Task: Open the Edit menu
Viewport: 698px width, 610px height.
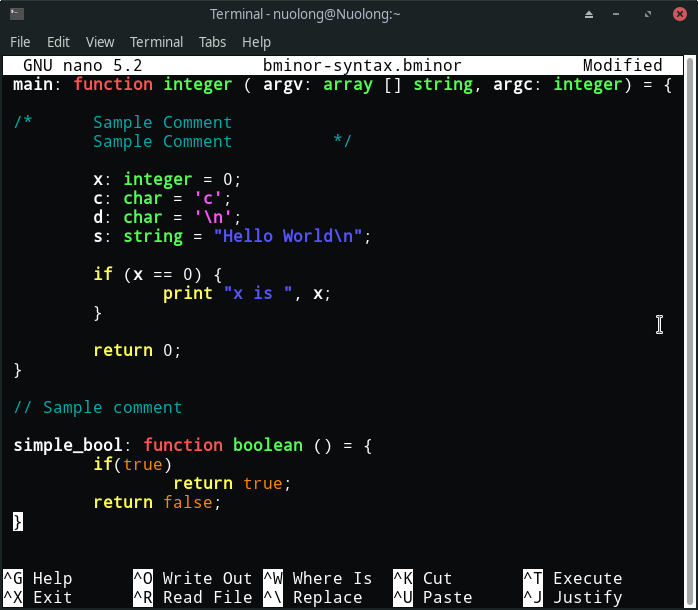Action: click(58, 42)
